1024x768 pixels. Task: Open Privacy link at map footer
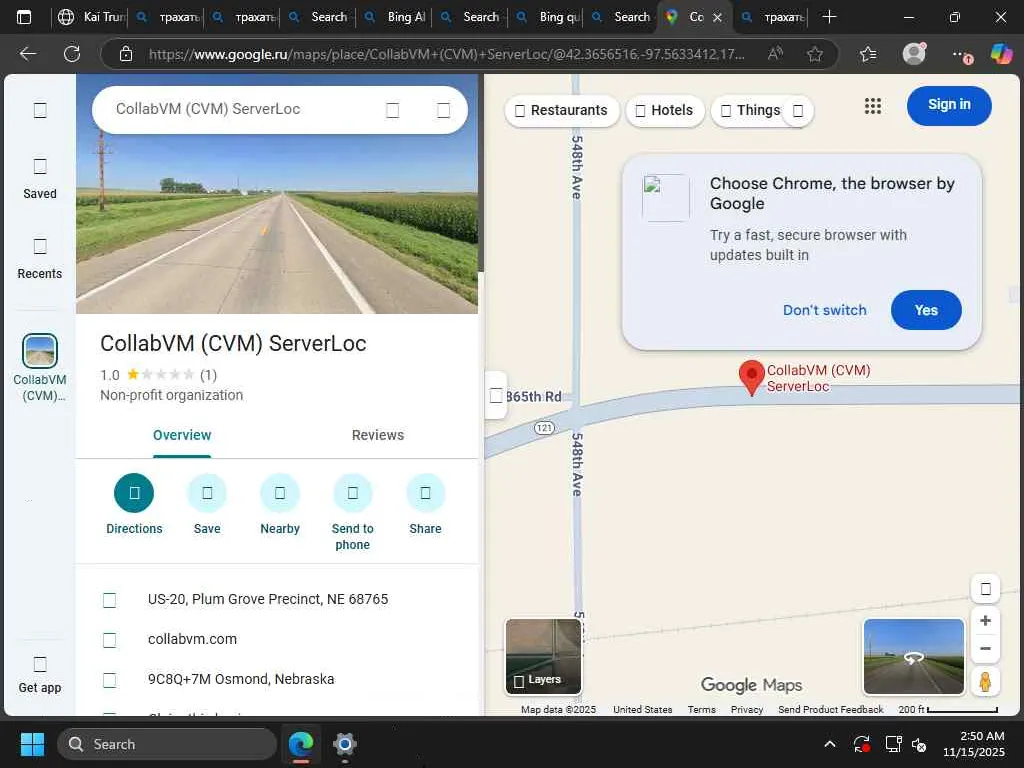click(x=746, y=709)
